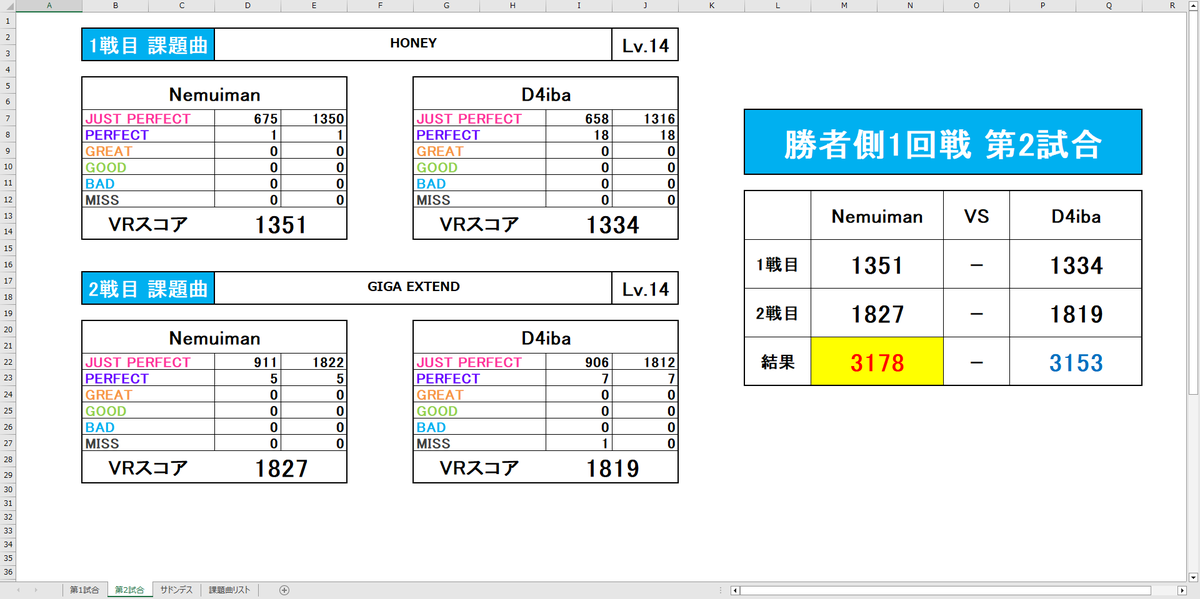Click the Select All corner of the grid

[7, 5]
